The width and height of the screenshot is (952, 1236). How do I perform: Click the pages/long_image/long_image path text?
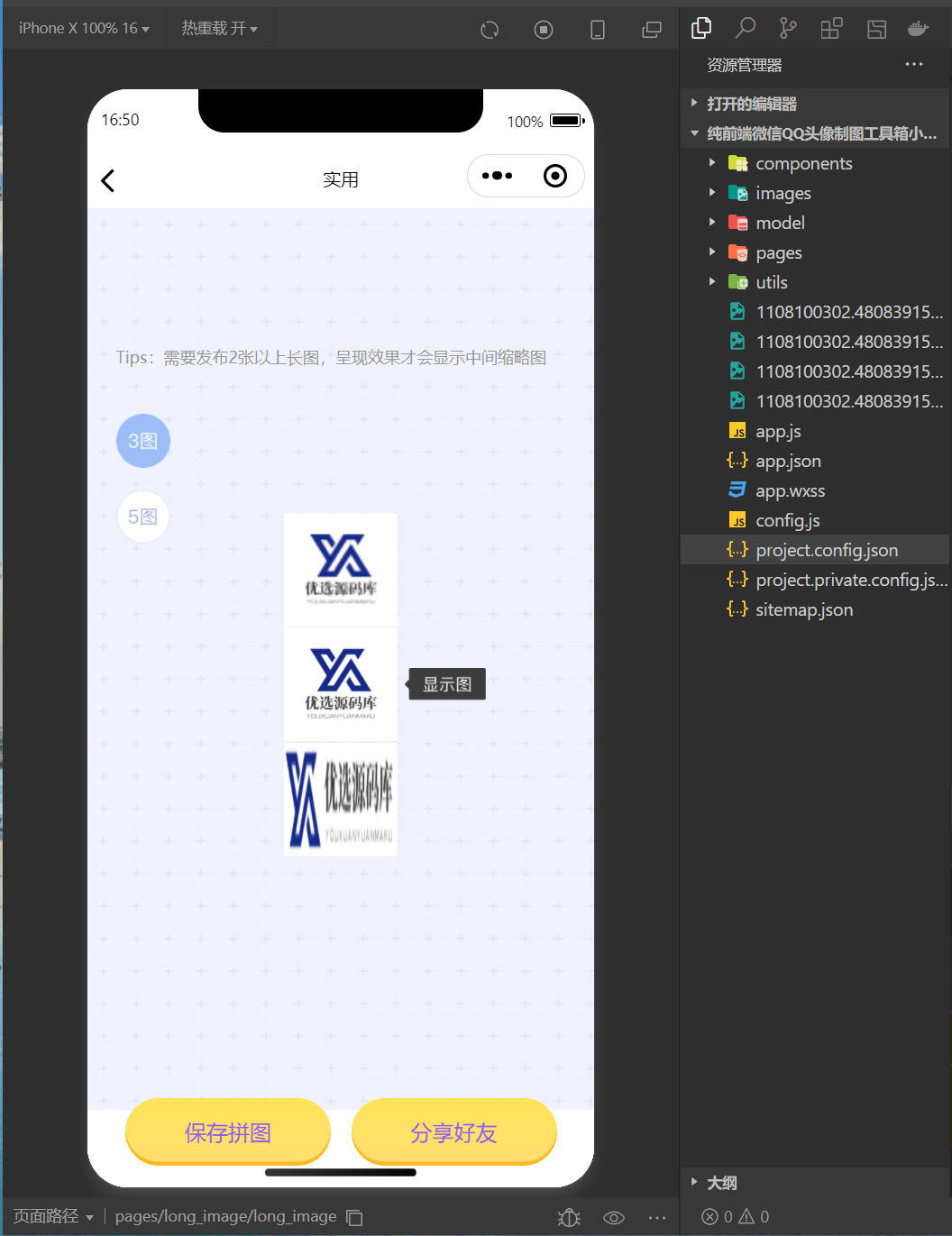click(x=225, y=1216)
